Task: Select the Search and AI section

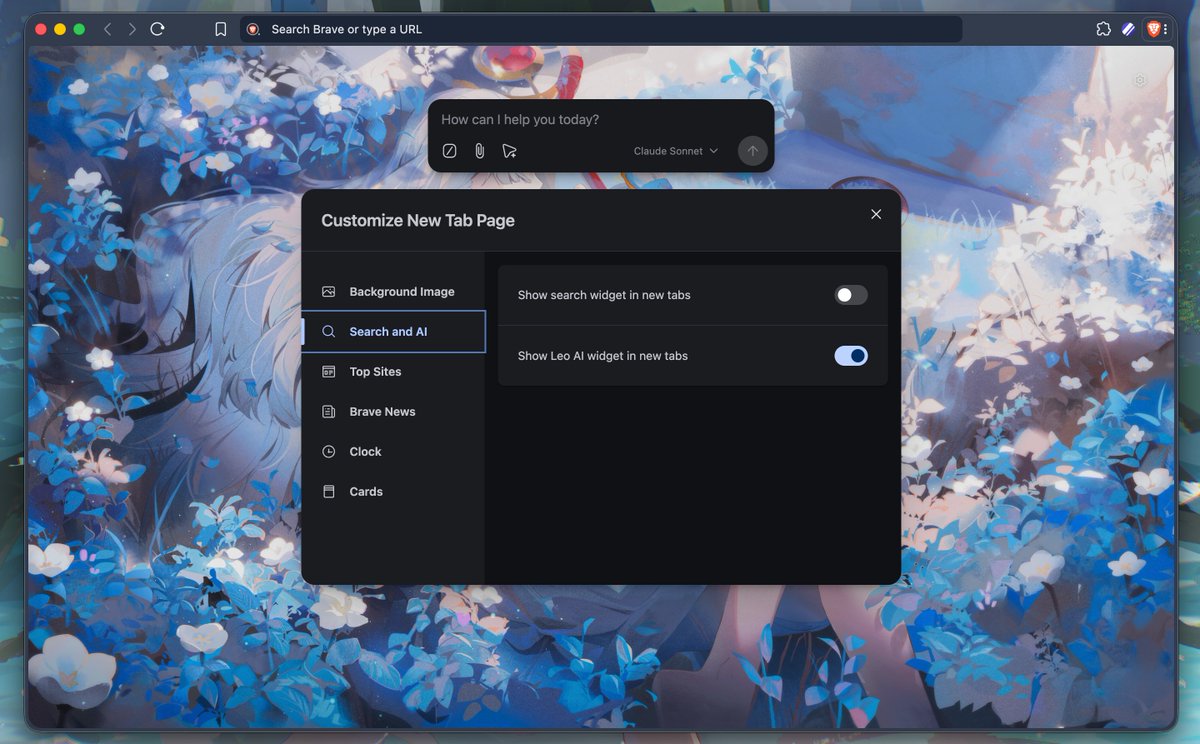Action: [x=393, y=332]
